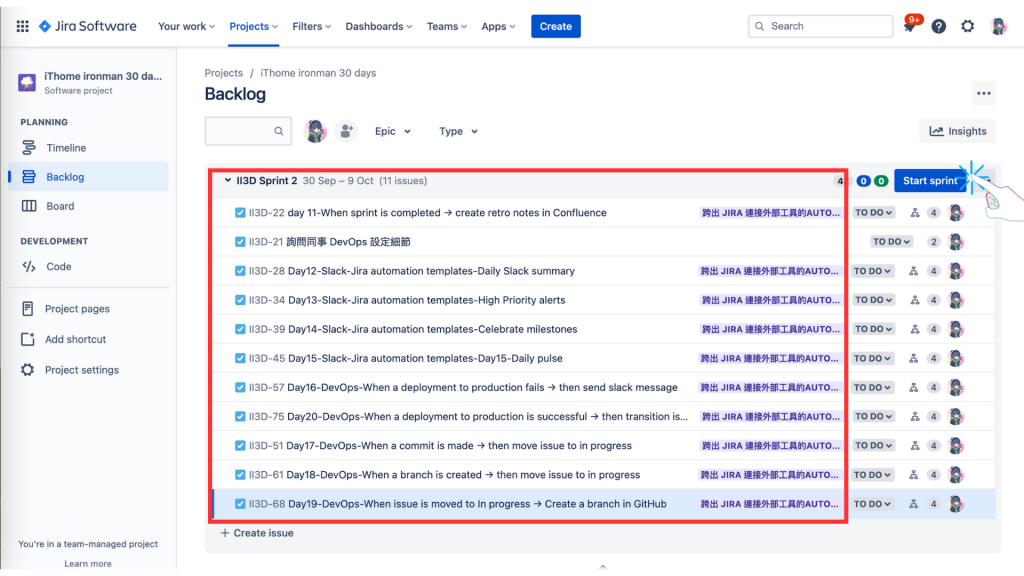
Task: Open TO DO status dropdown for II3D-51
Action: click(x=873, y=445)
